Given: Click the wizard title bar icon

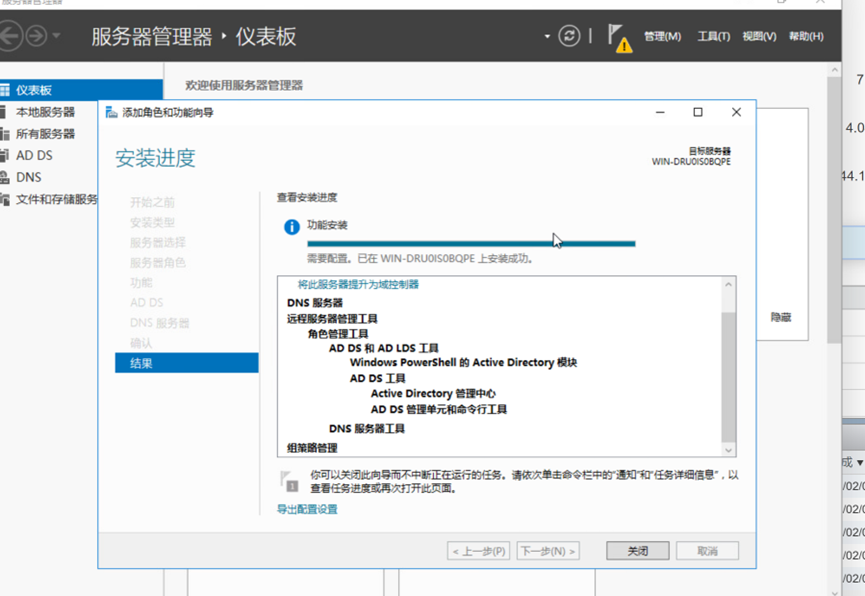Looking at the screenshot, I should click(111, 113).
